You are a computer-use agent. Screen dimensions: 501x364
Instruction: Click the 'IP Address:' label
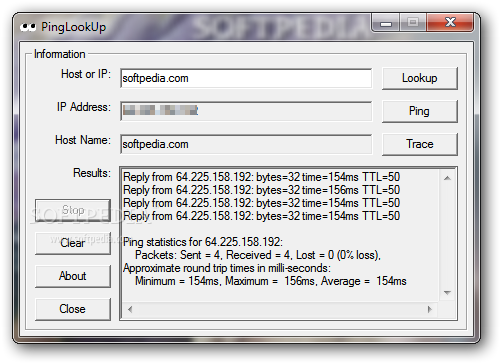[x=84, y=107]
